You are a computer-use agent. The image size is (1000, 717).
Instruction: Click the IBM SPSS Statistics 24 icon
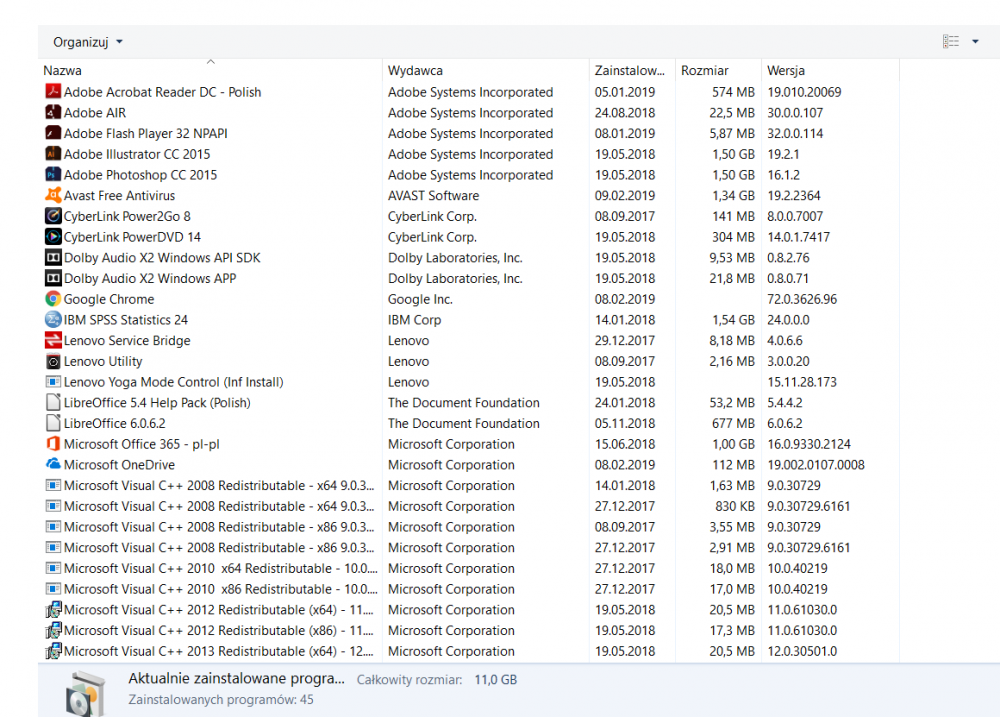tap(54, 320)
